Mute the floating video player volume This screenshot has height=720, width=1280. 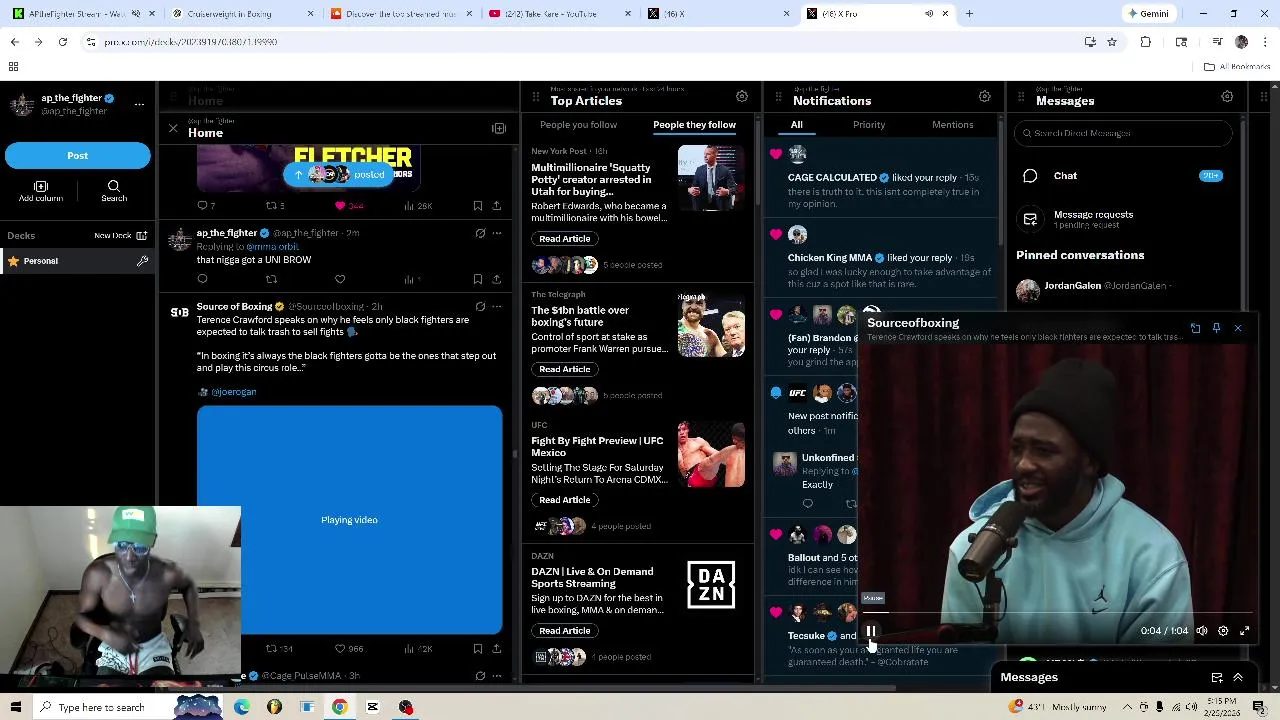1202,631
